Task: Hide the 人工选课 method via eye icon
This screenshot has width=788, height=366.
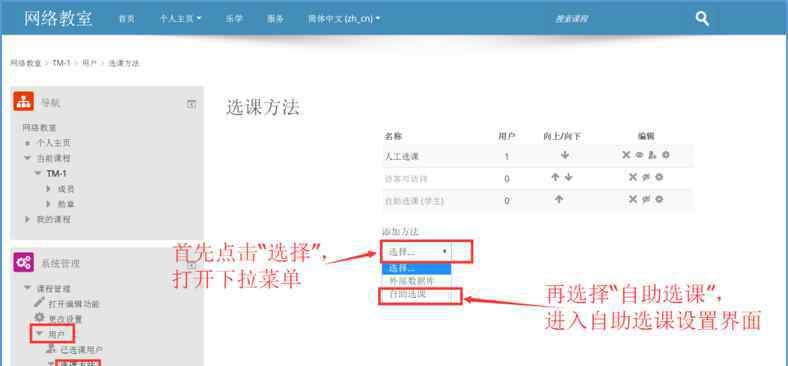Action: (639, 155)
